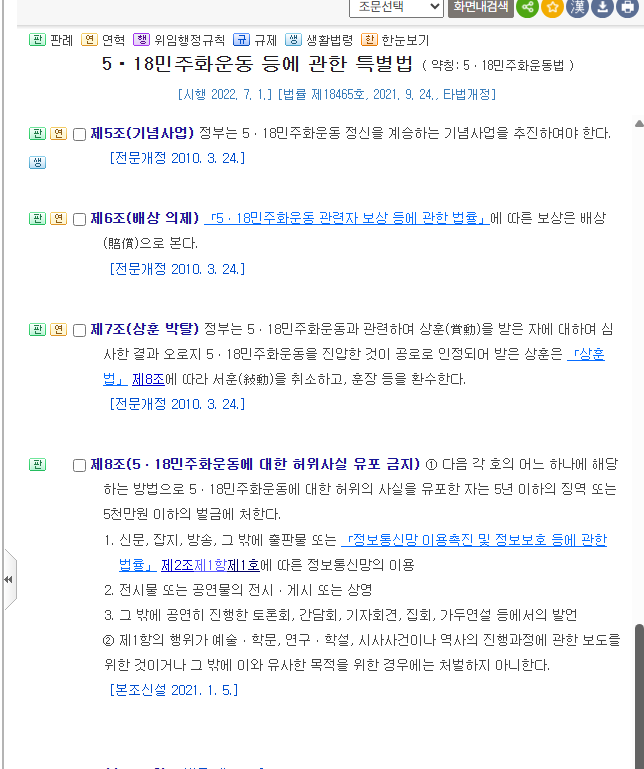Click the 한눈보기 legend icon
Screen dimensions: 644x769
369,40
